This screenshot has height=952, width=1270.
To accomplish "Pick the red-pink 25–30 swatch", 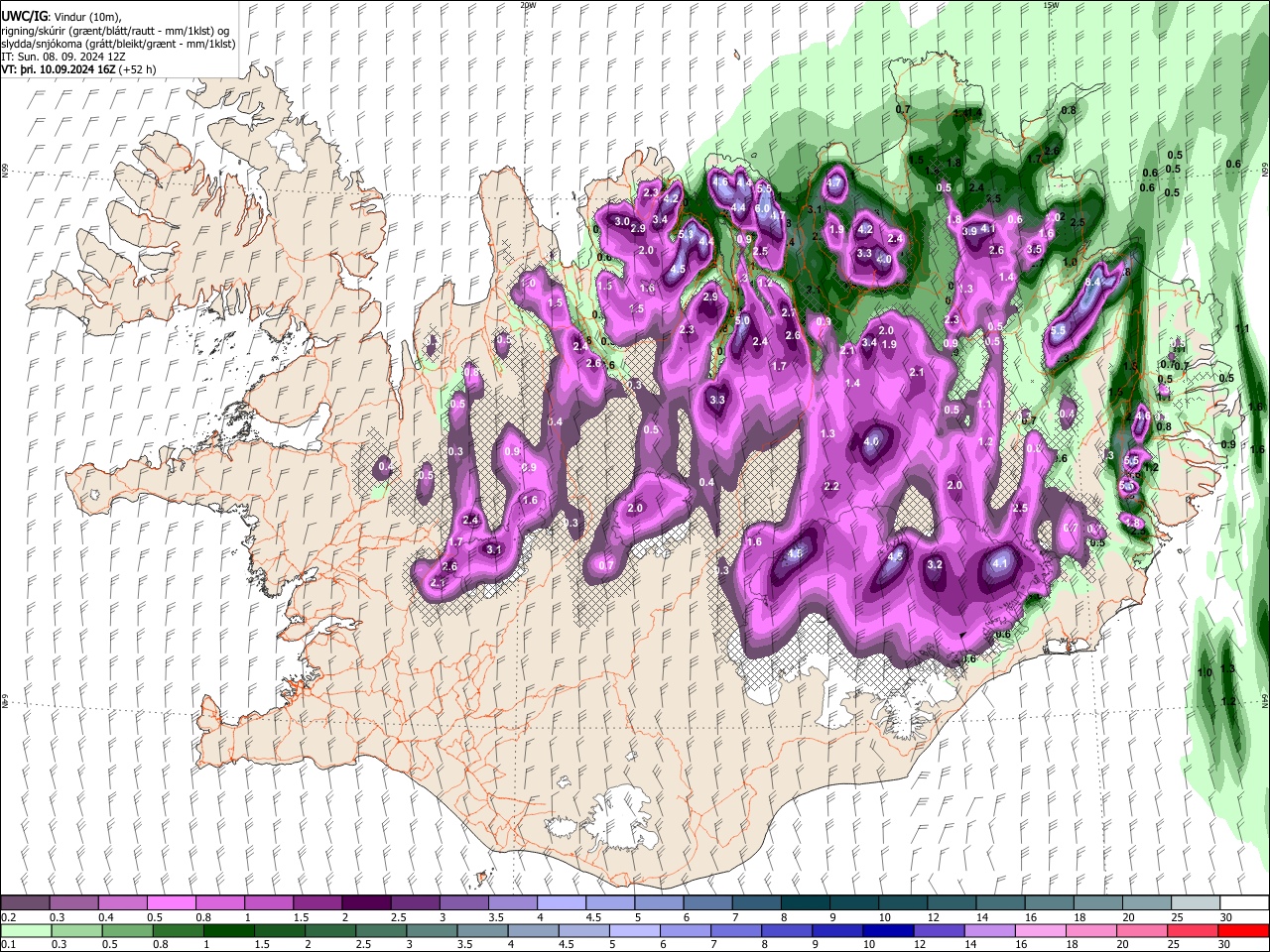I will point(1193,930).
